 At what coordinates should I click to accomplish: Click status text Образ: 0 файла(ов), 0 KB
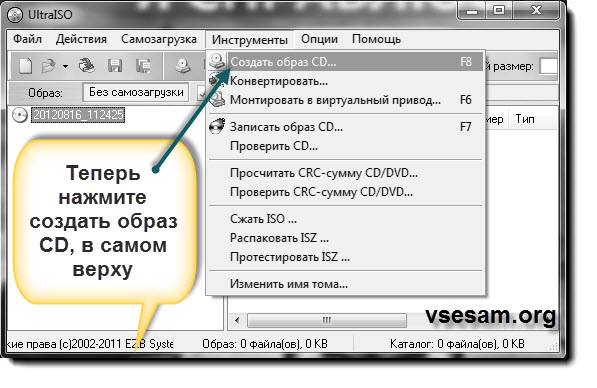(x=265, y=344)
